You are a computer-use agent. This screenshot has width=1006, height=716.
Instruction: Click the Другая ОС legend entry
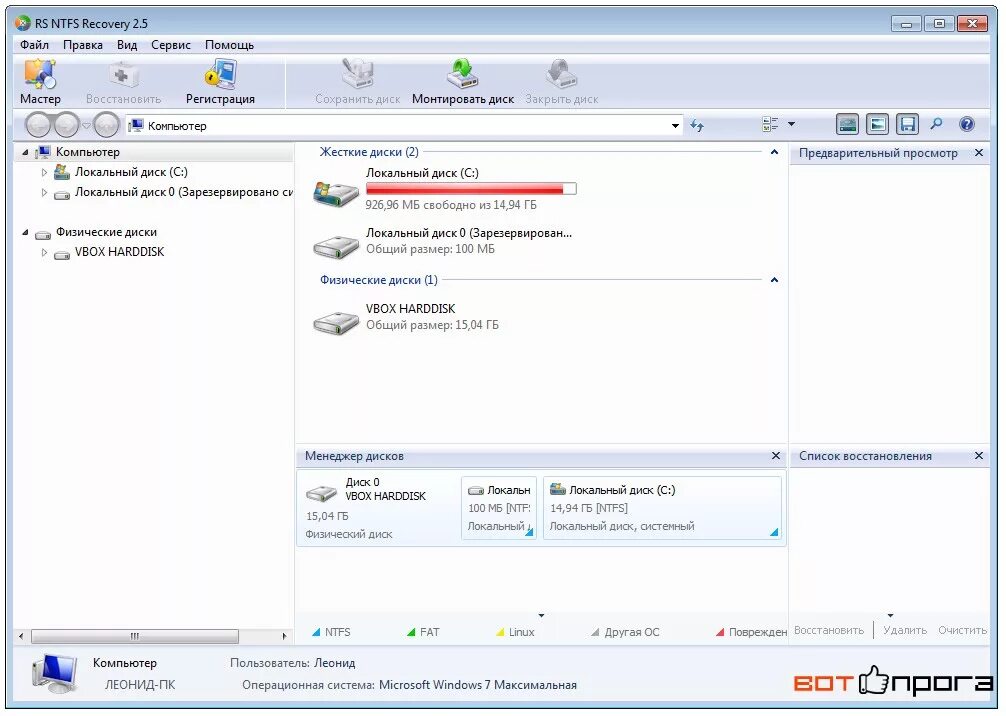[625, 632]
